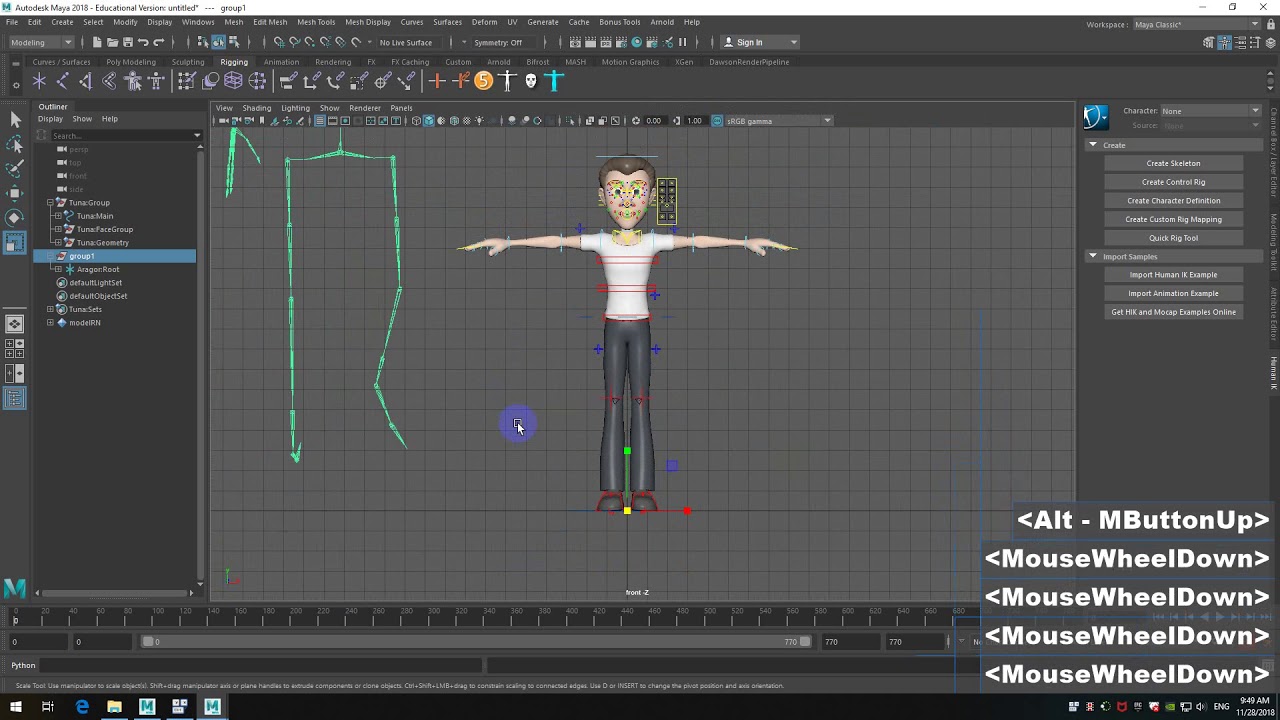Viewport: 1280px width, 720px height.
Task: Click the Parent constraint shelf icon
Action: tap(288, 81)
